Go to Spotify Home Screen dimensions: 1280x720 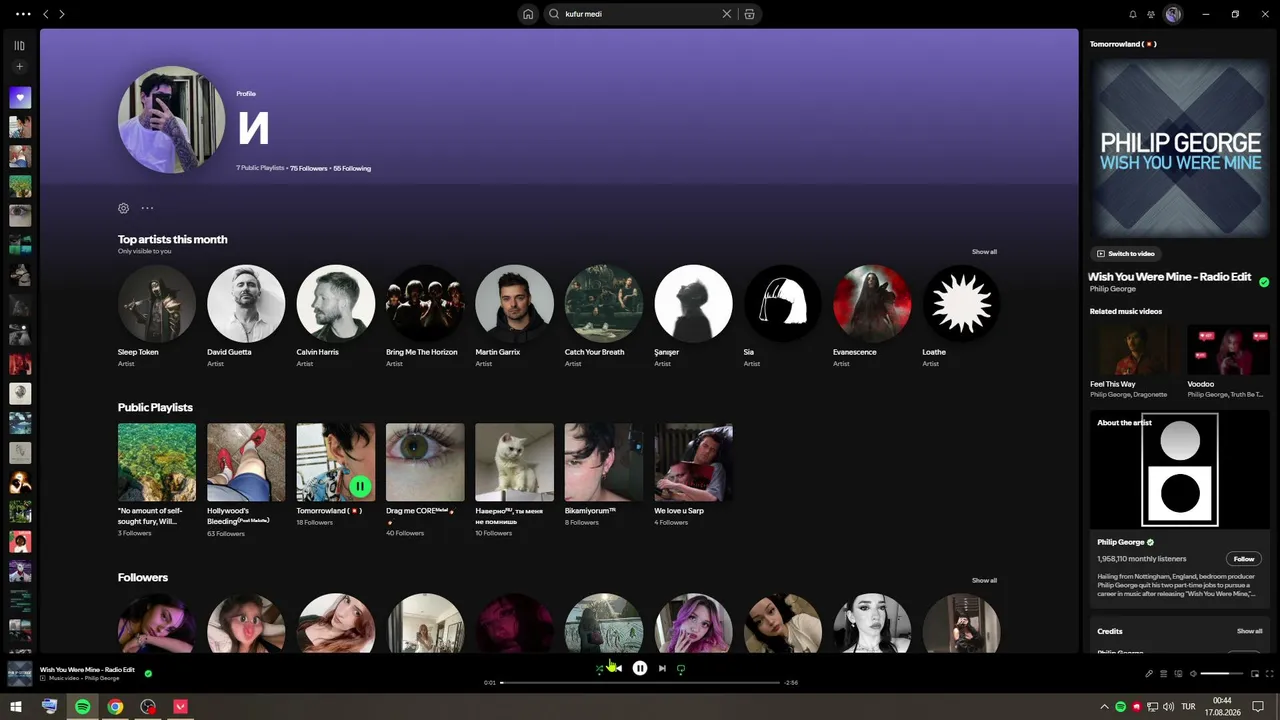pos(528,14)
